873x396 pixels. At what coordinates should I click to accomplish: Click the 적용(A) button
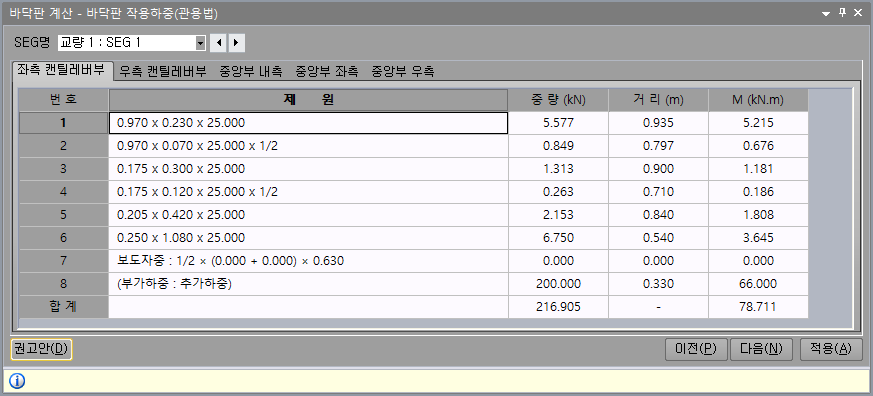pos(831,349)
